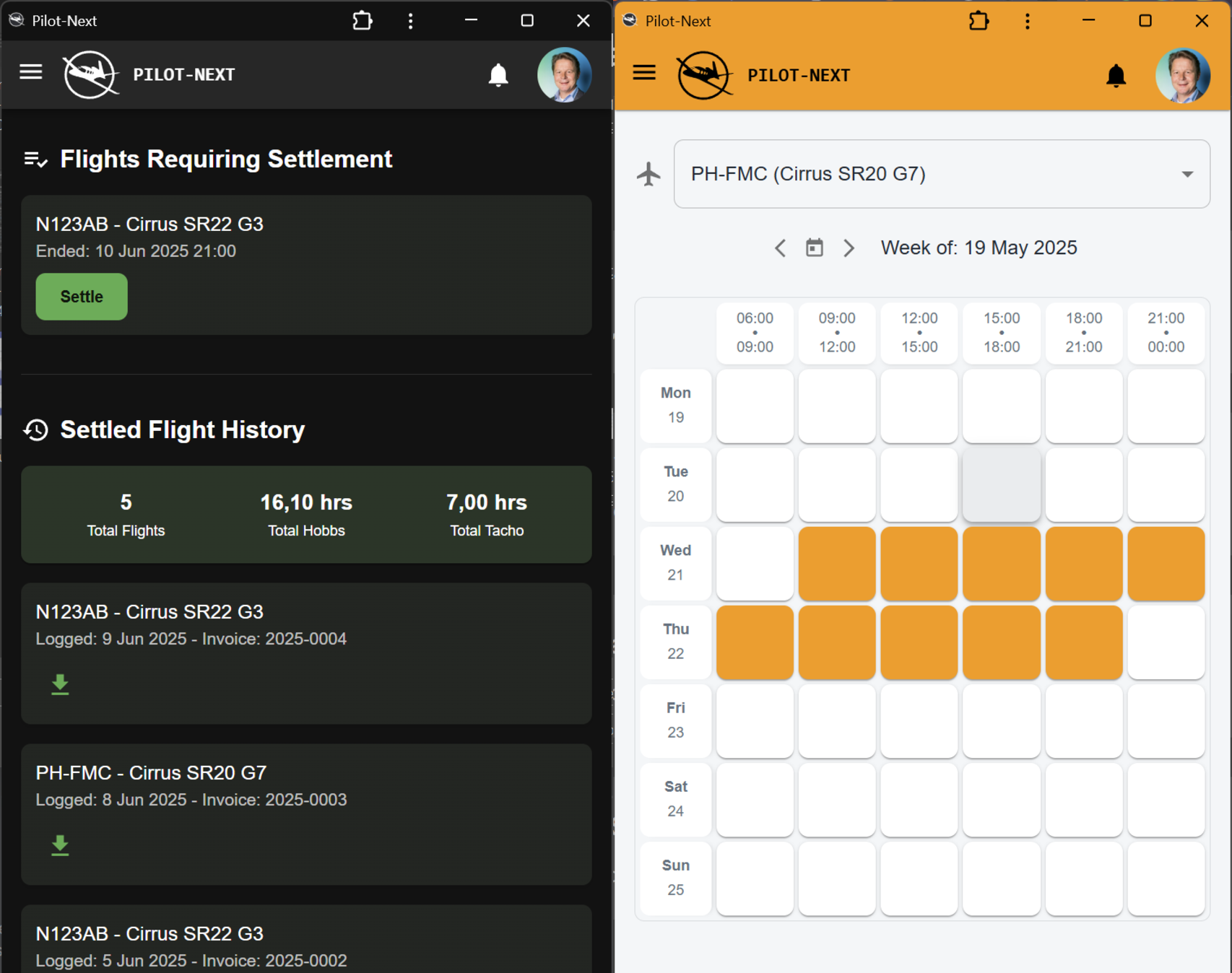The width and height of the screenshot is (1232, 973).
Task: Open the extensions menu in the orange window
Action: coord(979,21)
